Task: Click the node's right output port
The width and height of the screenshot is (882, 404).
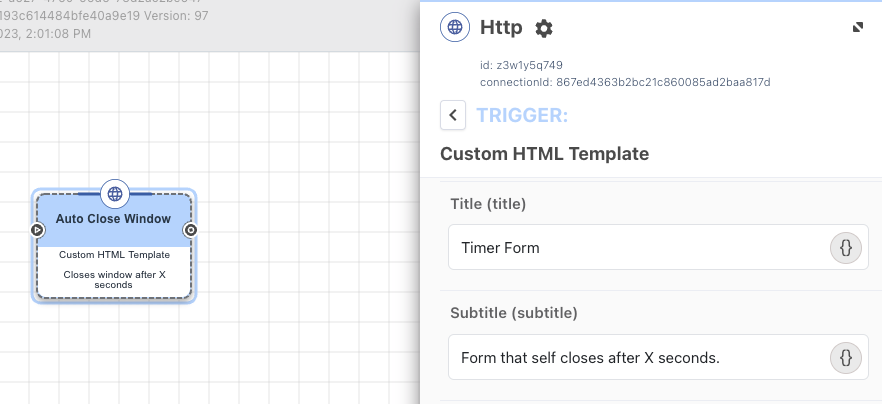Action: click(190, 230)
